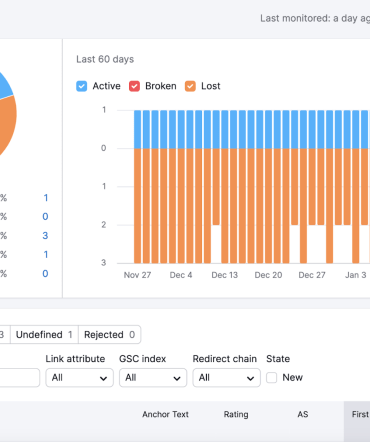The height and width of the screenshot is (442, 370).
Task: Click the blue pie chart slice
Action: pos(5,85)
